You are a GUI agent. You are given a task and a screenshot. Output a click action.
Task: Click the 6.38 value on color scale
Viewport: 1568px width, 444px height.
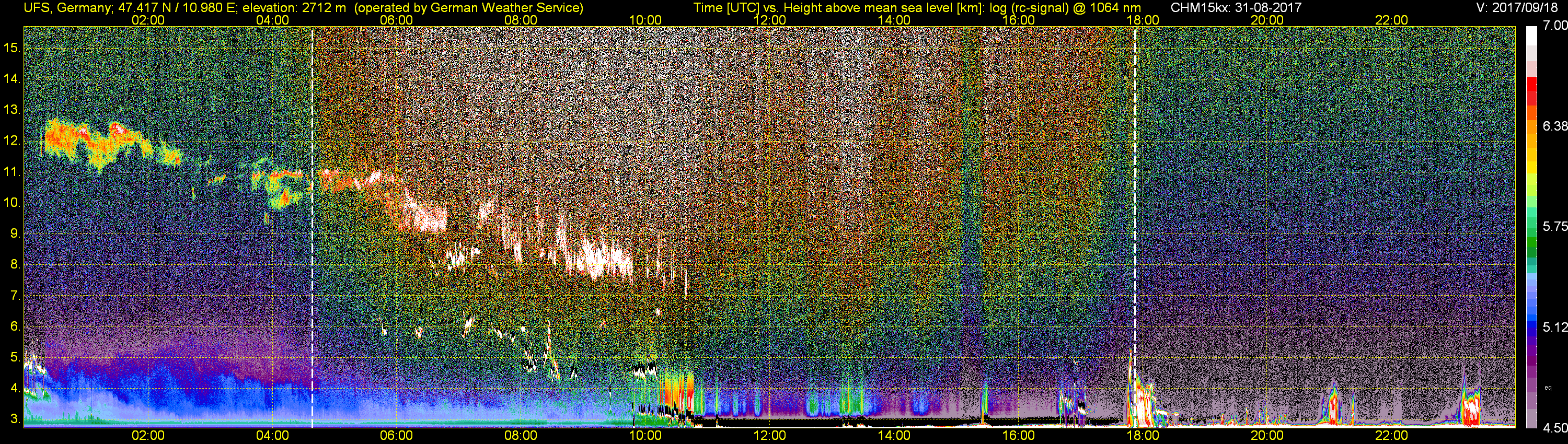click(x=1554, y=126)
